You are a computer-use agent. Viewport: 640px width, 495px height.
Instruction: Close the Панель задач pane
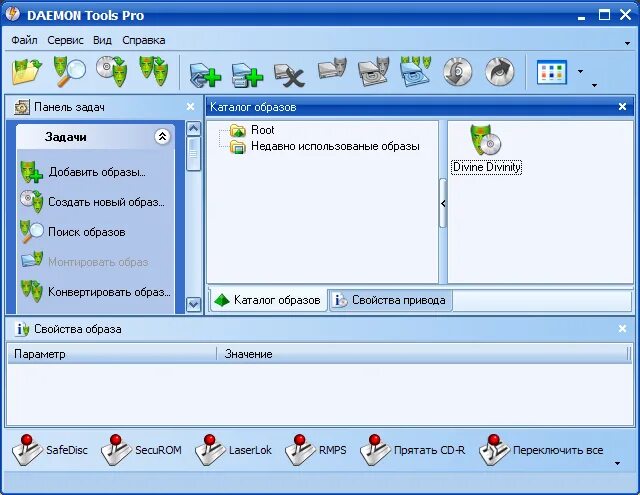[190, 107]
